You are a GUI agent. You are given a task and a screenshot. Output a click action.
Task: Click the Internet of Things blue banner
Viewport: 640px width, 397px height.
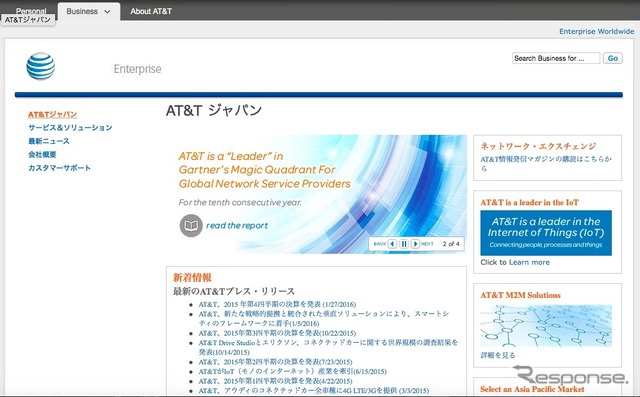coord(546,233)
